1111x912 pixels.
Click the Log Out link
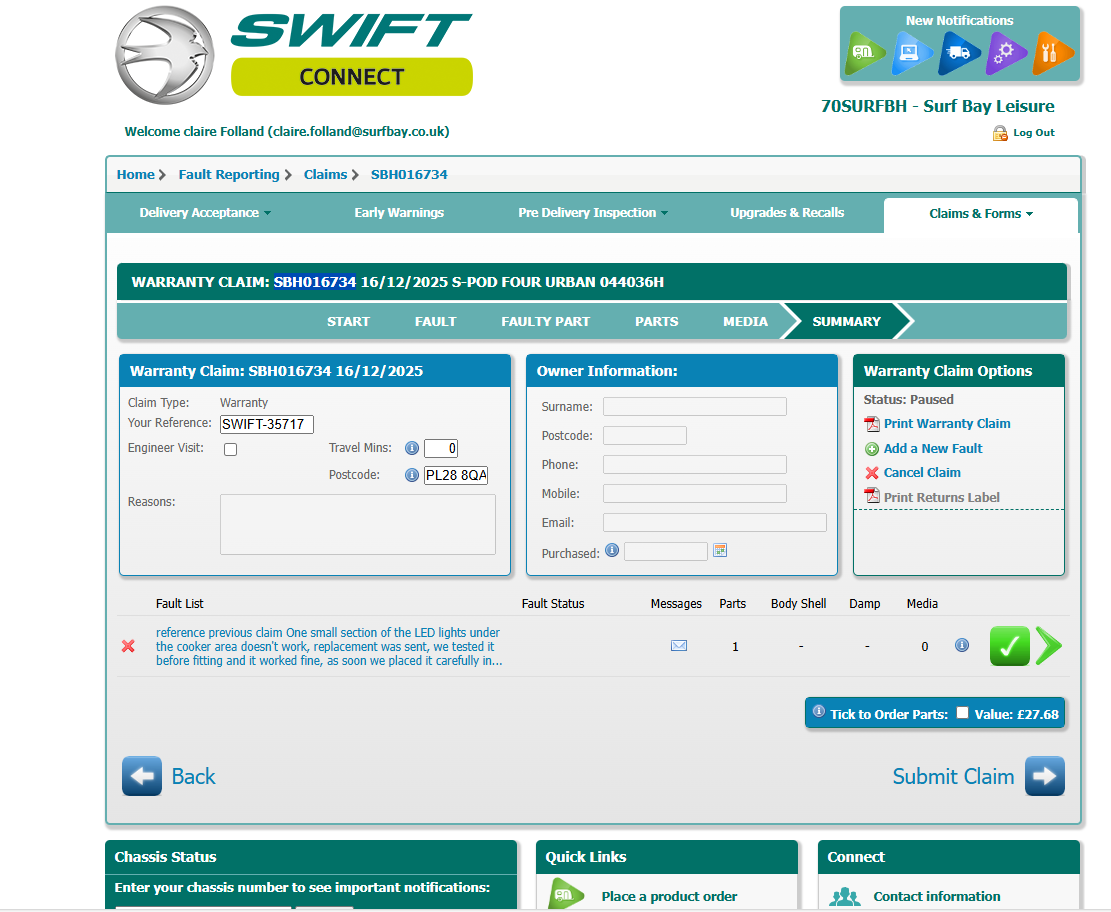pyautogui.click(x=1033, y=133)
